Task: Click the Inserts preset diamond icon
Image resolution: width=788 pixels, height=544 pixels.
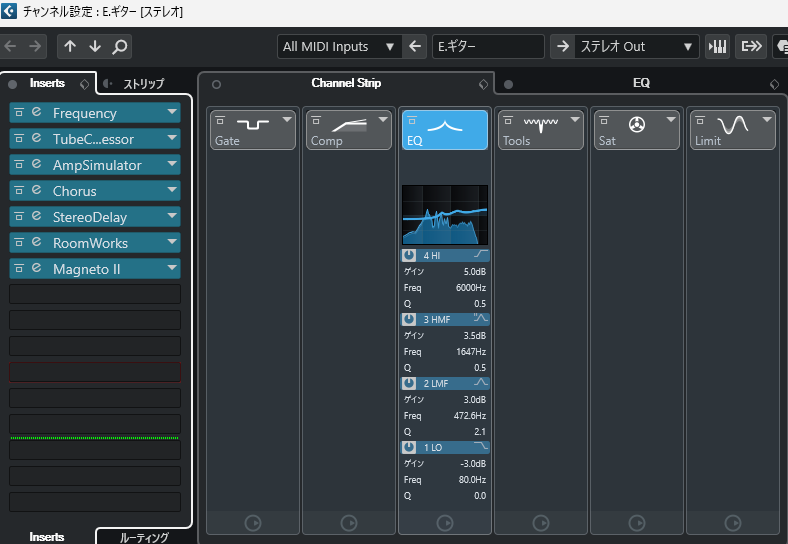Action: tap(84, 84)
